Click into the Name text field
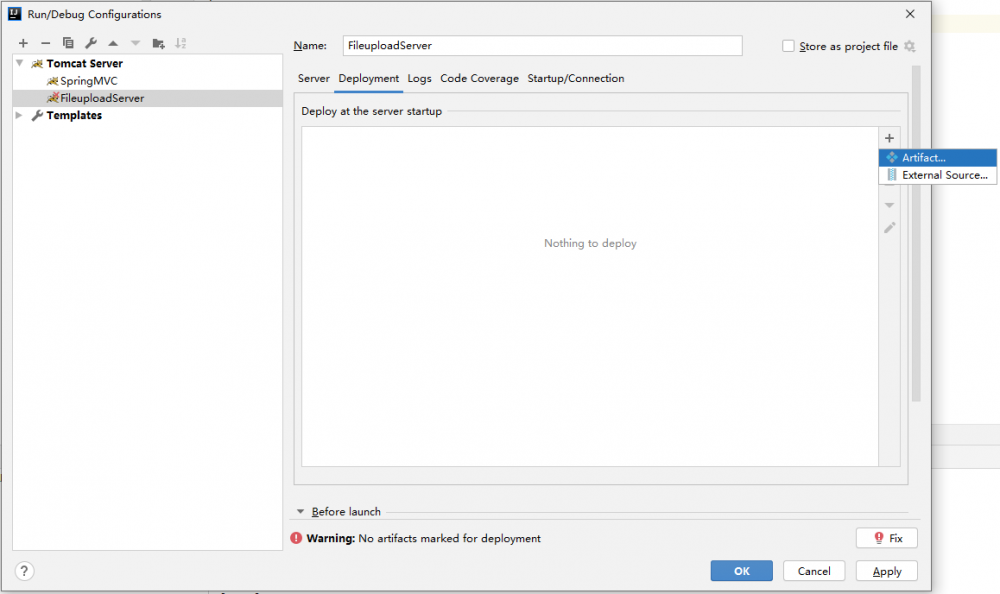 (x=542, y=46)
